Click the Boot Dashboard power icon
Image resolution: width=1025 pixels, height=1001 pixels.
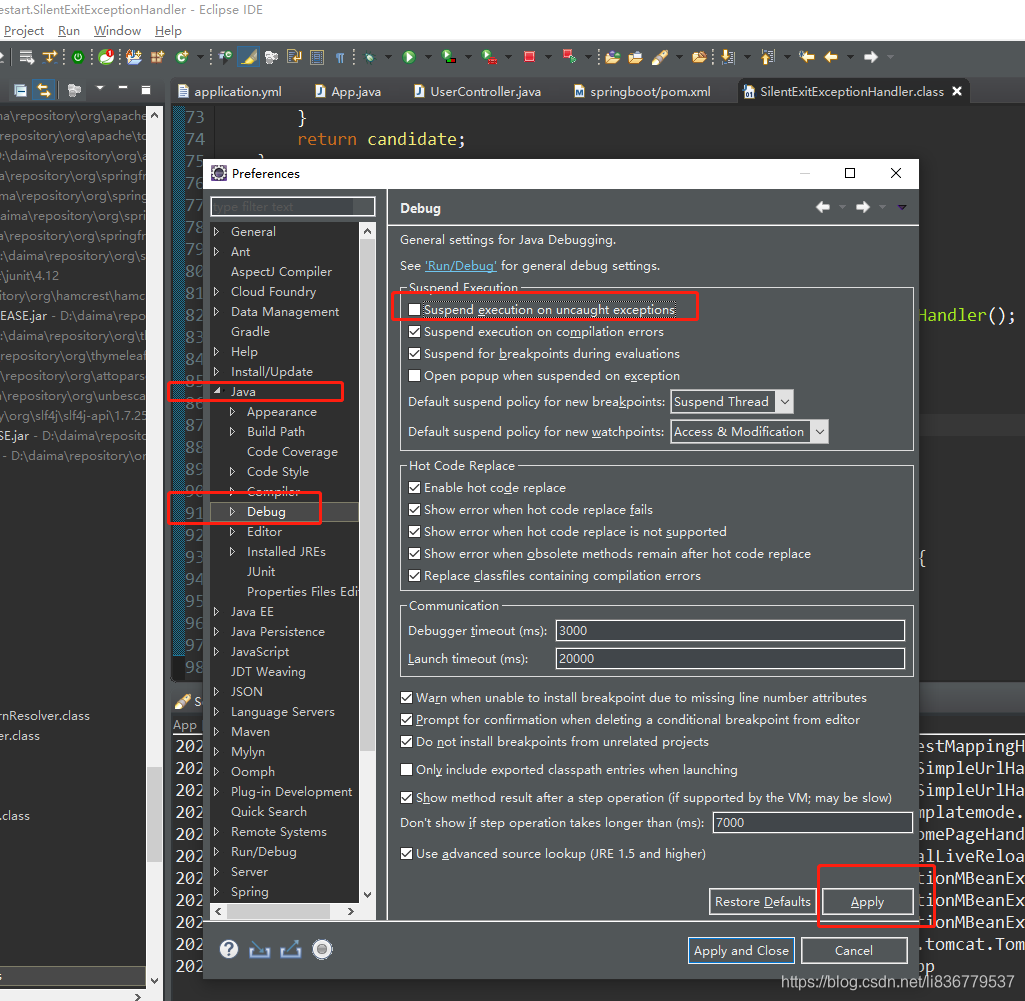click(x=78, y=58)
